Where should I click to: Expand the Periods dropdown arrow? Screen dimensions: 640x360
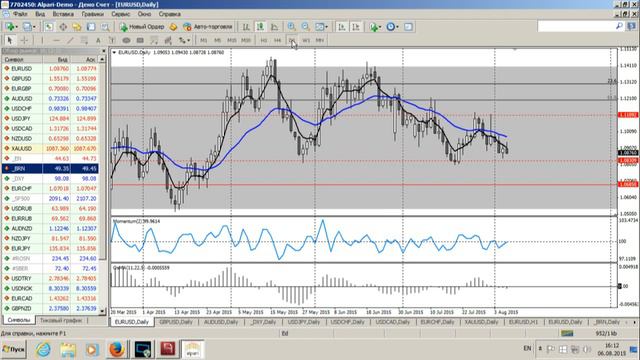click(398, 27)
